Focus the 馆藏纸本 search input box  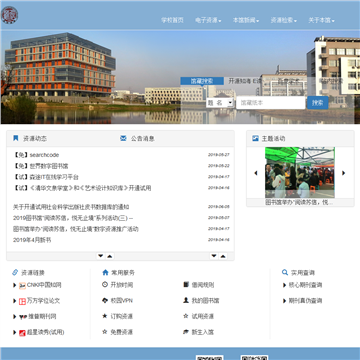click(271, 103)
